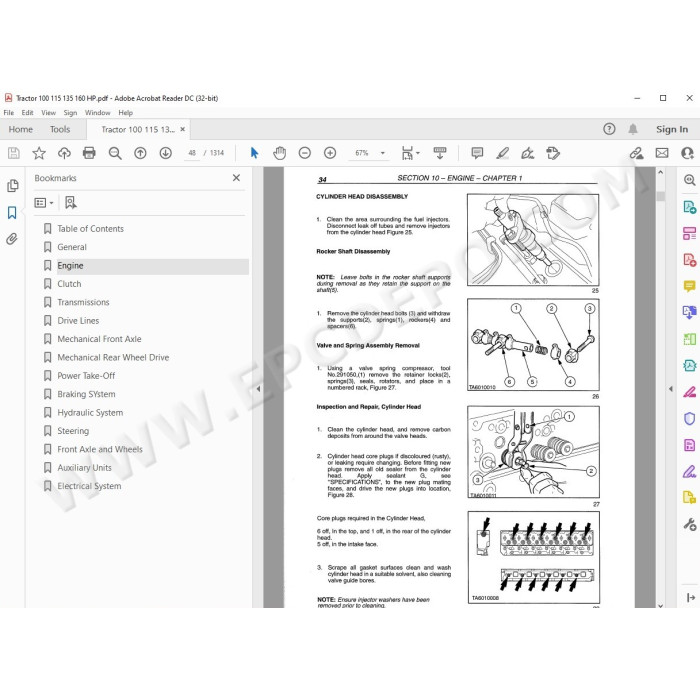Viewport: 700px width, 700px height.
Task: Click the Help question mark icon
Action: [609, 129]
